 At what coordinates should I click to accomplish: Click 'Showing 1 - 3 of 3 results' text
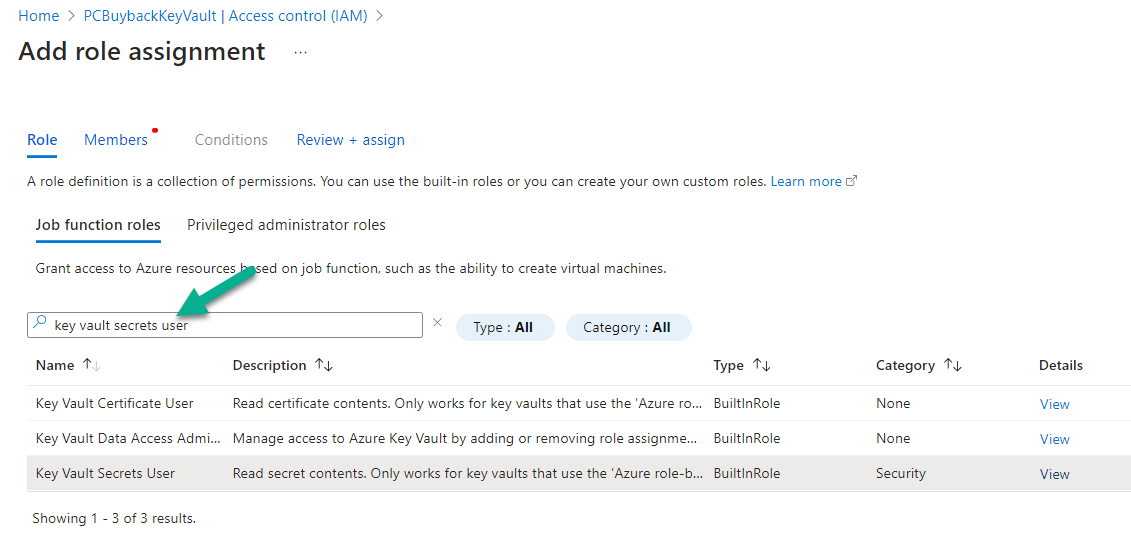114,517
